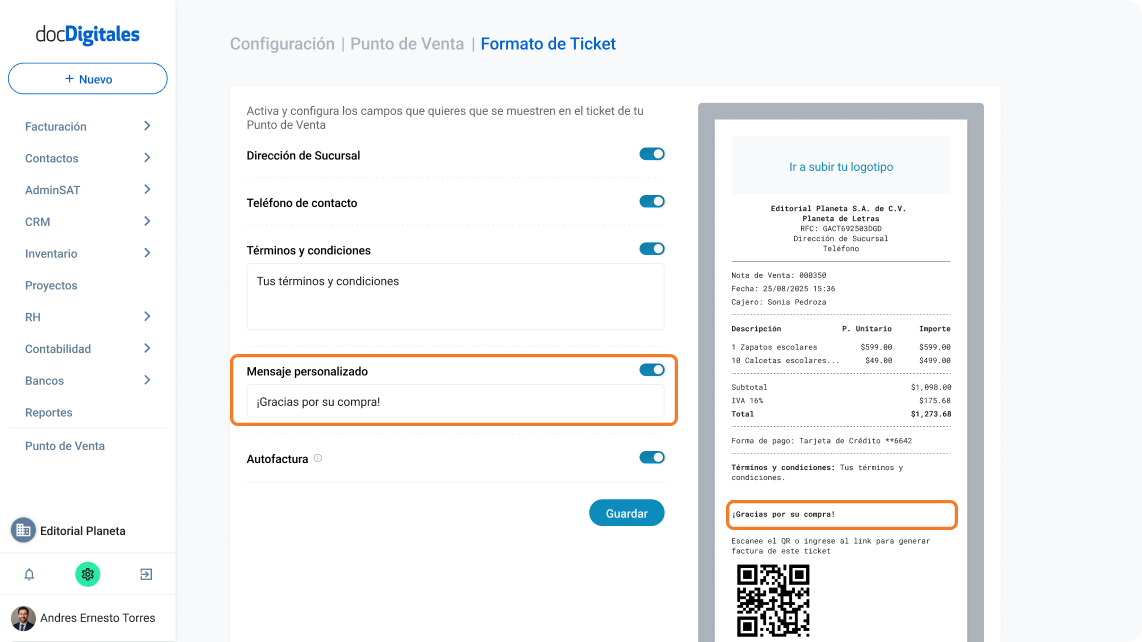Turn off the Mensaje personalizado toggle

point(652,369)
